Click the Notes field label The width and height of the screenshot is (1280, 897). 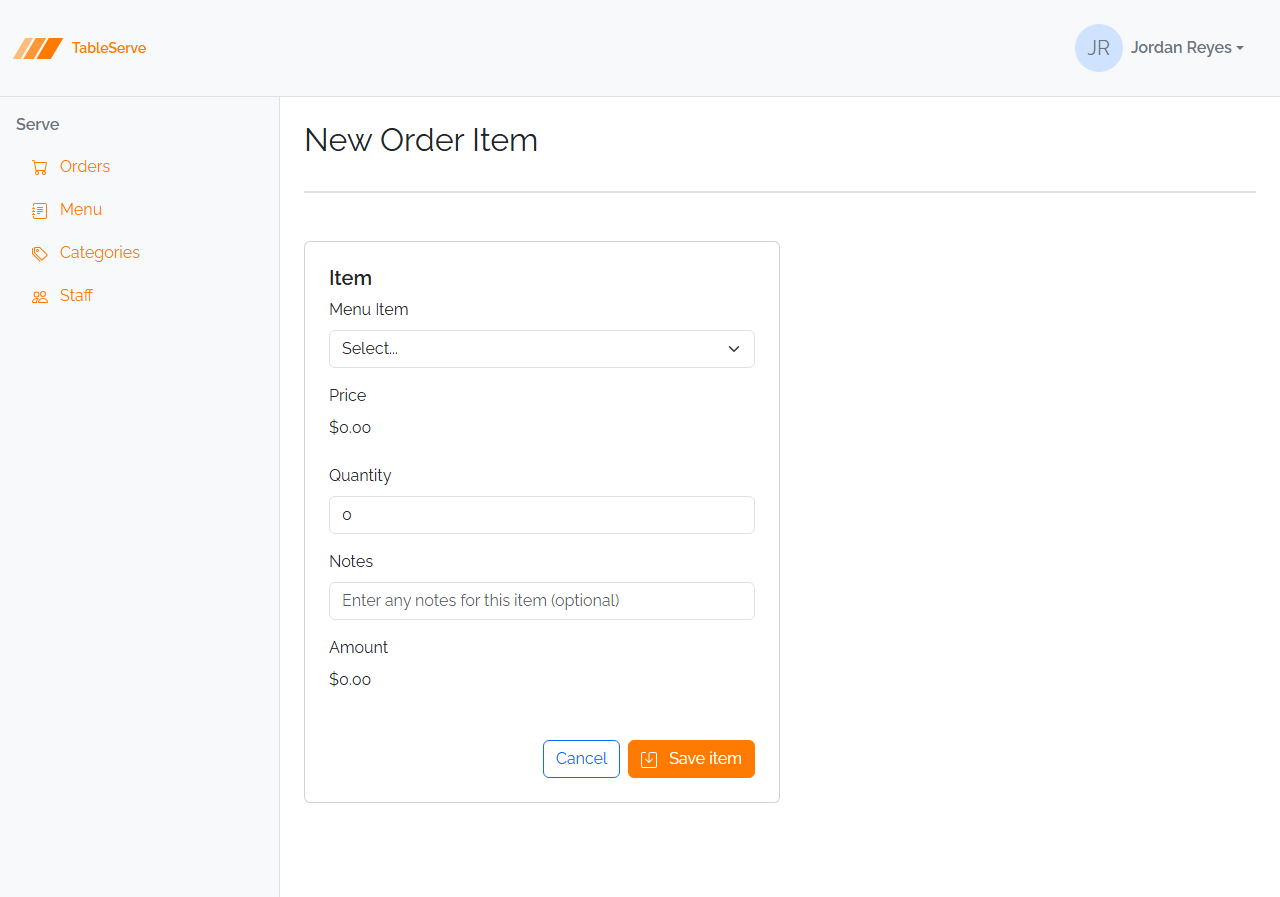click(x=351, y=562)
